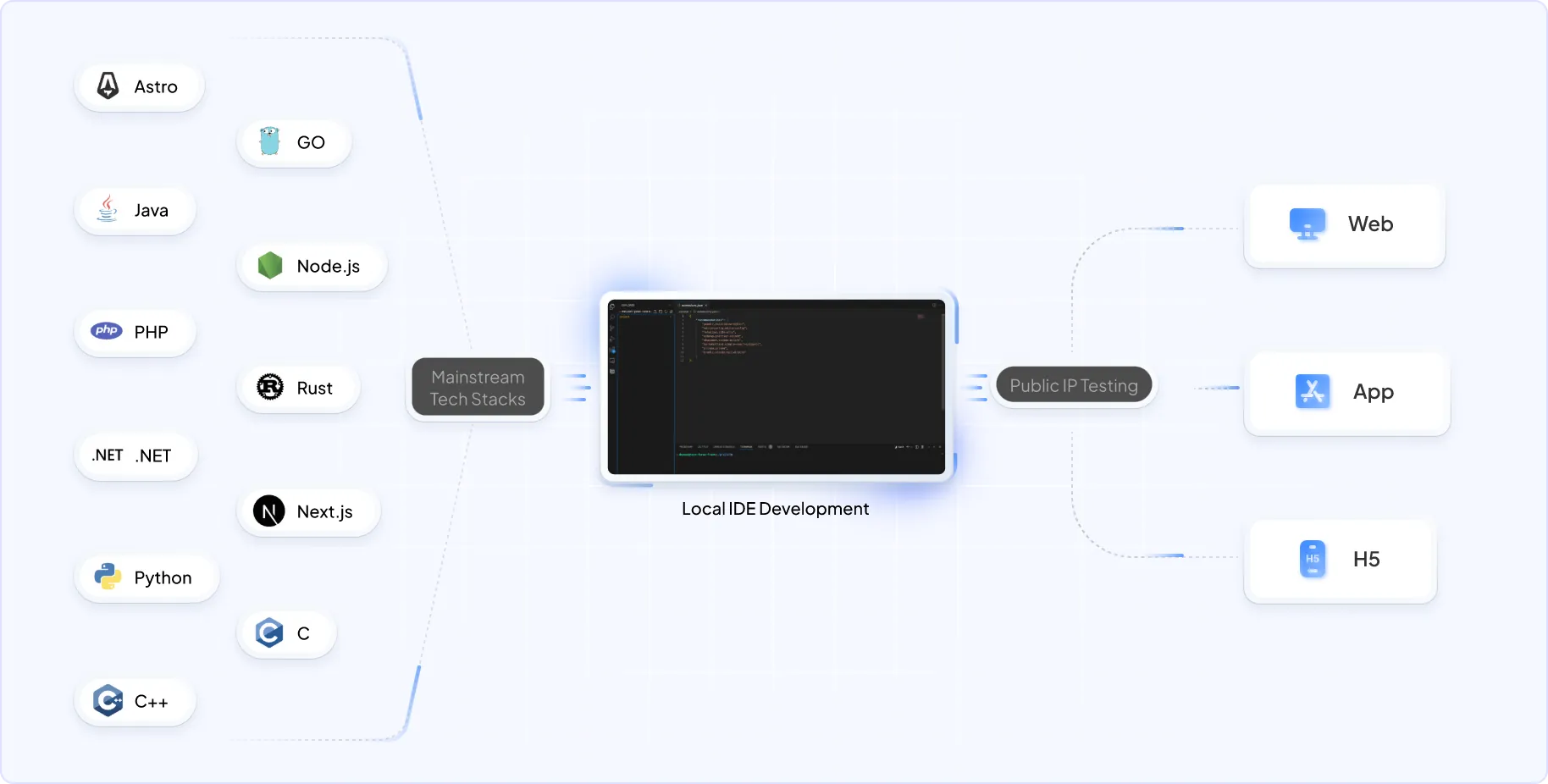Choose the .NET tech stack pill
This screenshot has height=784, width=1548.
[135, 456]
